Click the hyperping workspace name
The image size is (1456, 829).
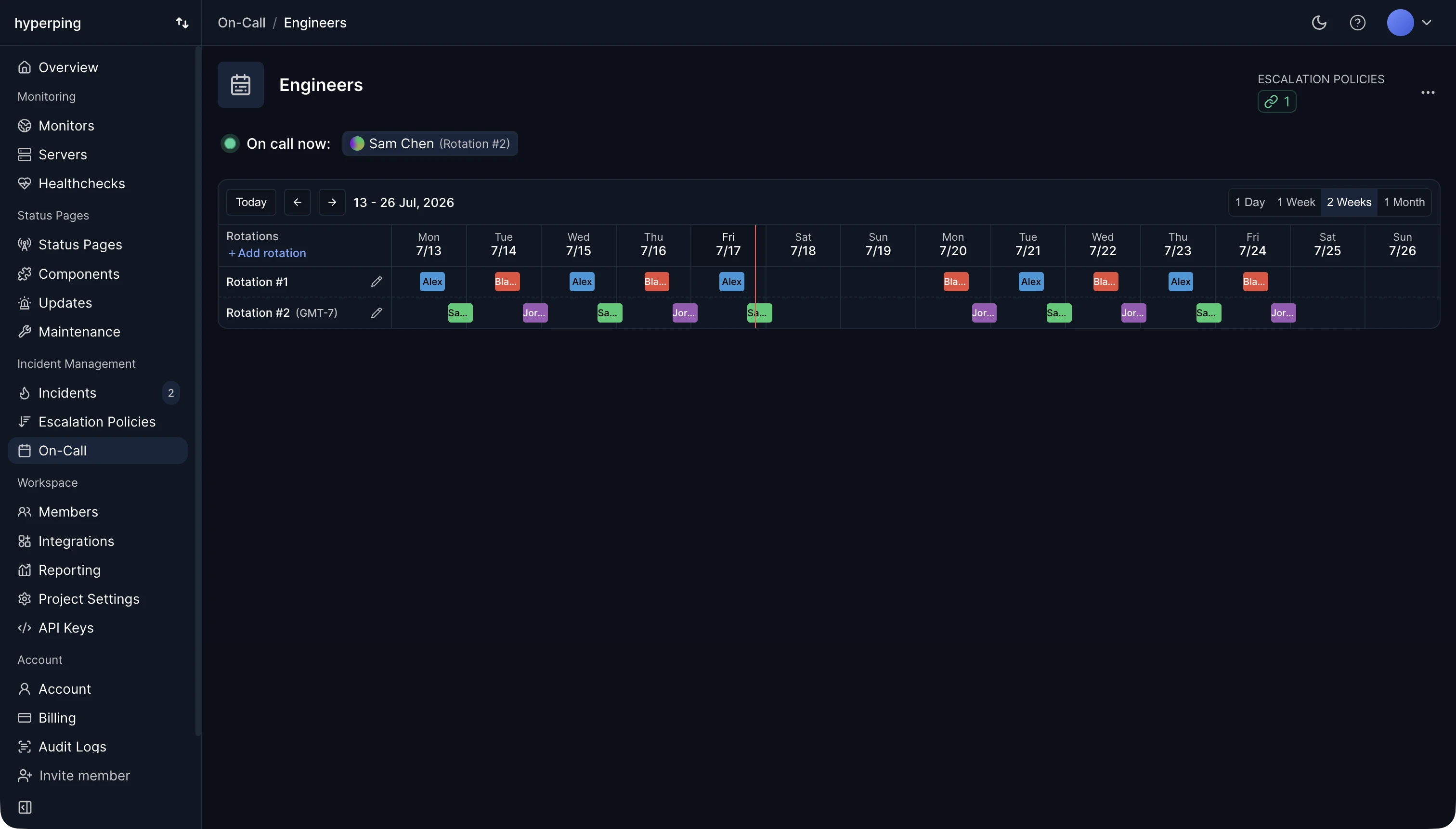coord(48,23)
